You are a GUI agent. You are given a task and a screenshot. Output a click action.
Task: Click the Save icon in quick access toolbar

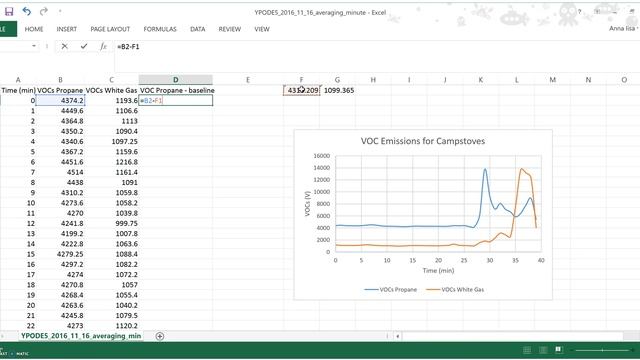pyautogui.click(x=9, y=11)
